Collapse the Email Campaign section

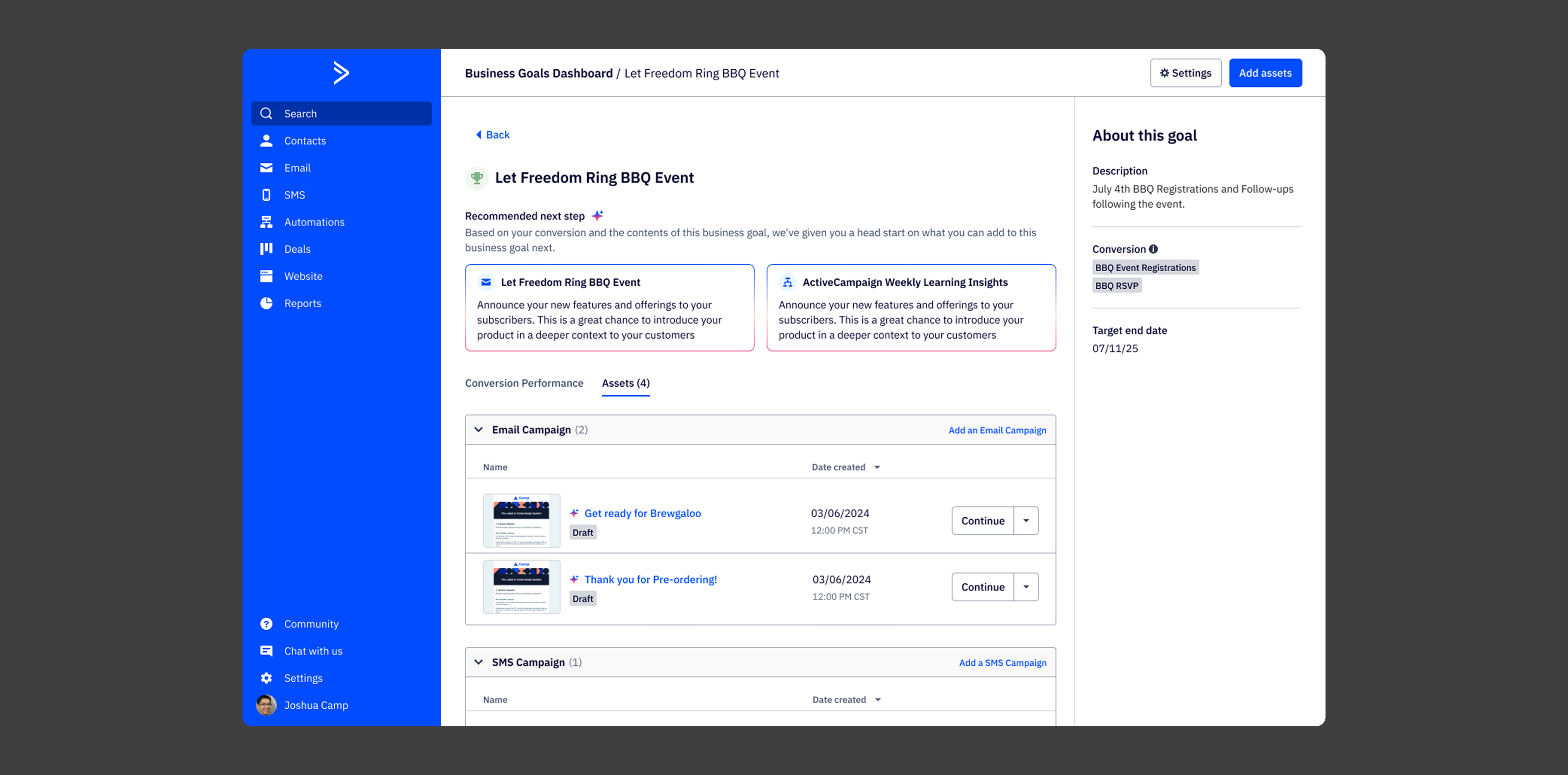[478, 430]
